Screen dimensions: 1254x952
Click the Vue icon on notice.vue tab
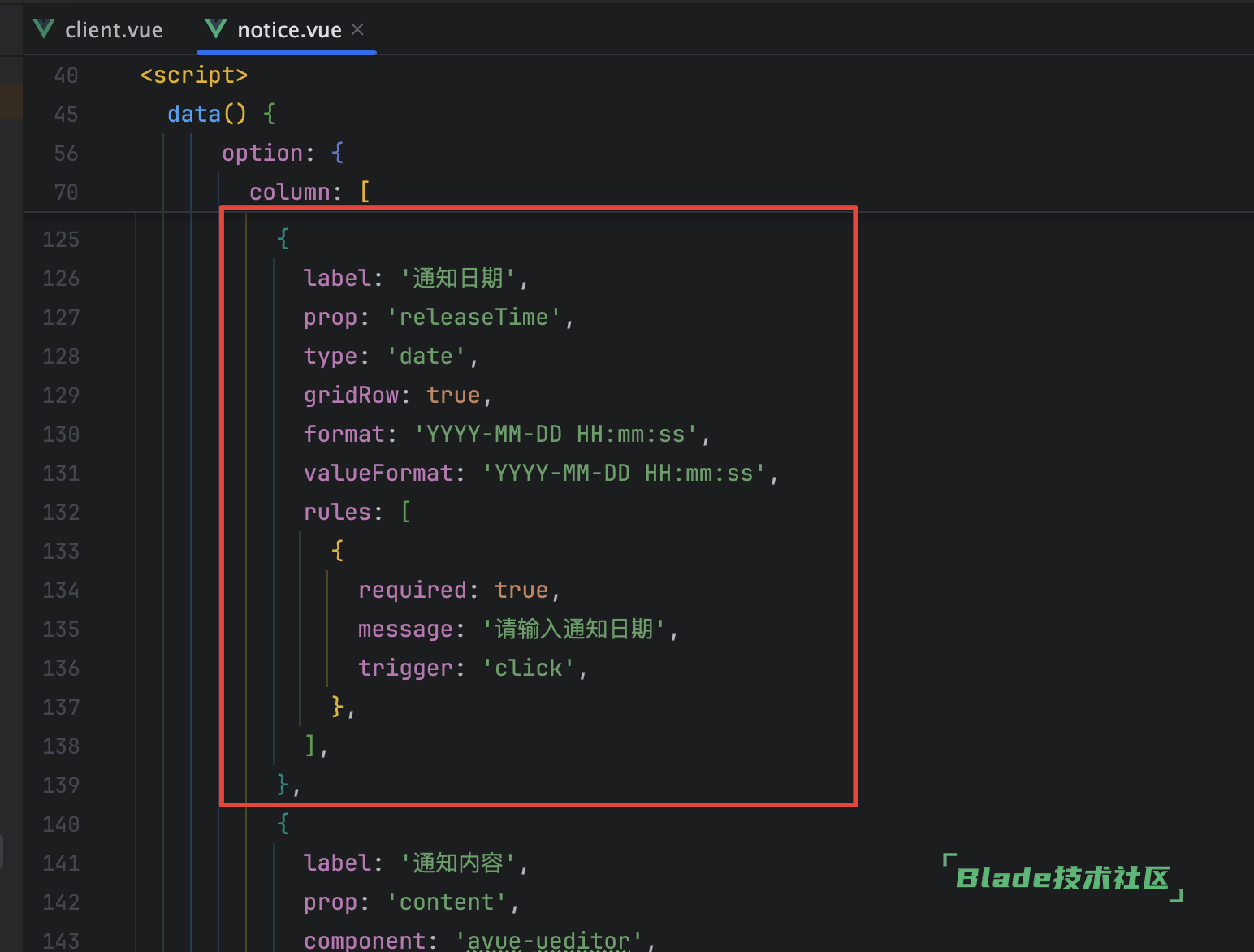(216, 30)
